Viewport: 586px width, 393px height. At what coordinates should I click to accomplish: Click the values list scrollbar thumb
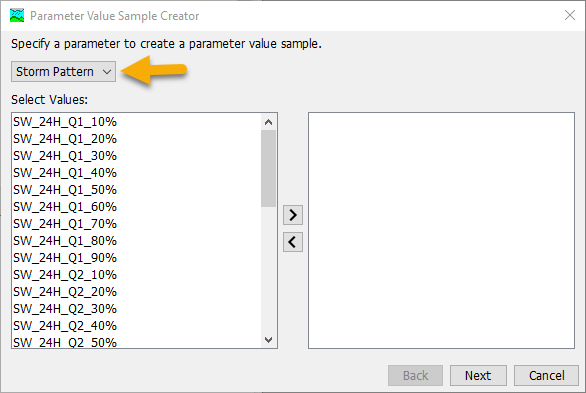pyautogui.click(x=268, y=168)
